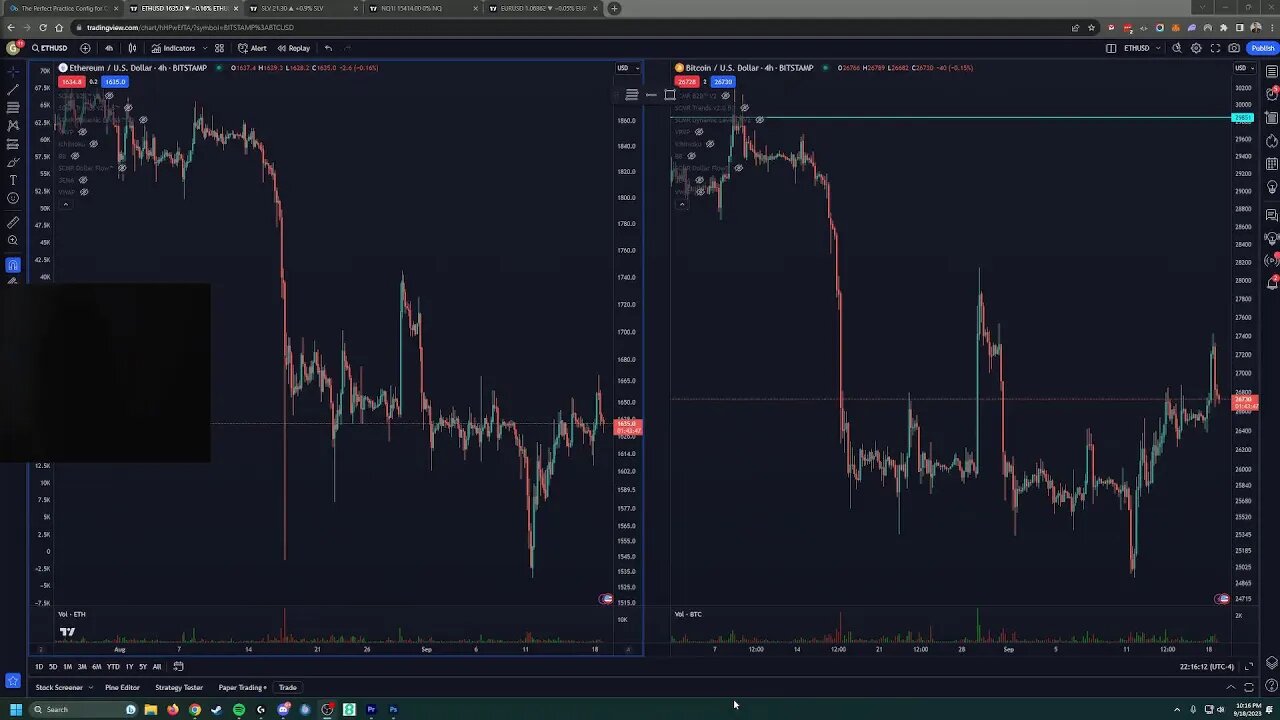Toggle SCMR Dollar Flow visibility on Ethereum chart
Viewport: 1280px width, 720px height.
(x=120, y=168)
